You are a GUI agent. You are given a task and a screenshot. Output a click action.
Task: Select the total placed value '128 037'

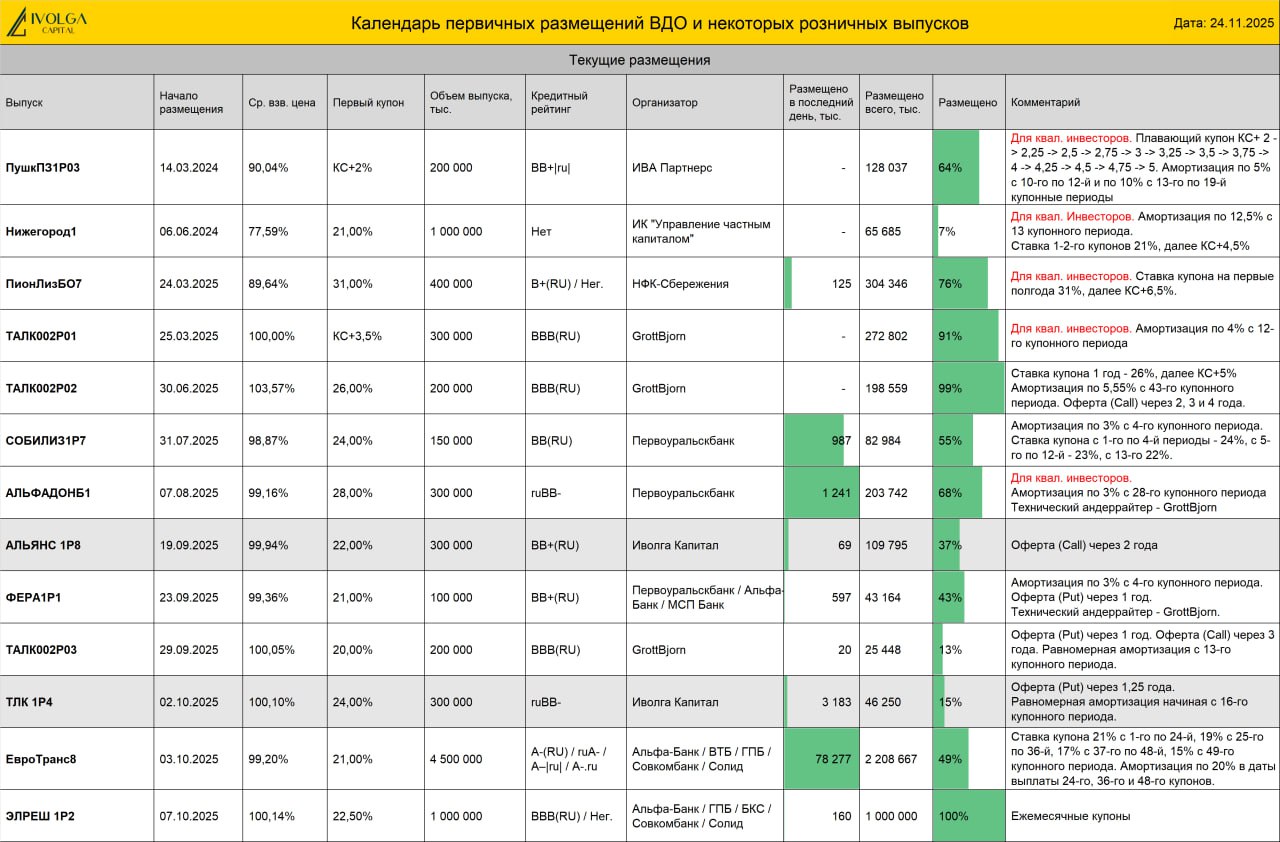[x=886, y=168]
